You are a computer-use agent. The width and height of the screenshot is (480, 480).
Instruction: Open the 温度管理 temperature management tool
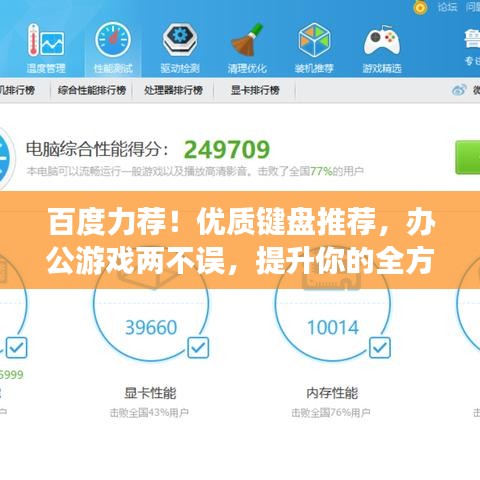coord(46,49)
